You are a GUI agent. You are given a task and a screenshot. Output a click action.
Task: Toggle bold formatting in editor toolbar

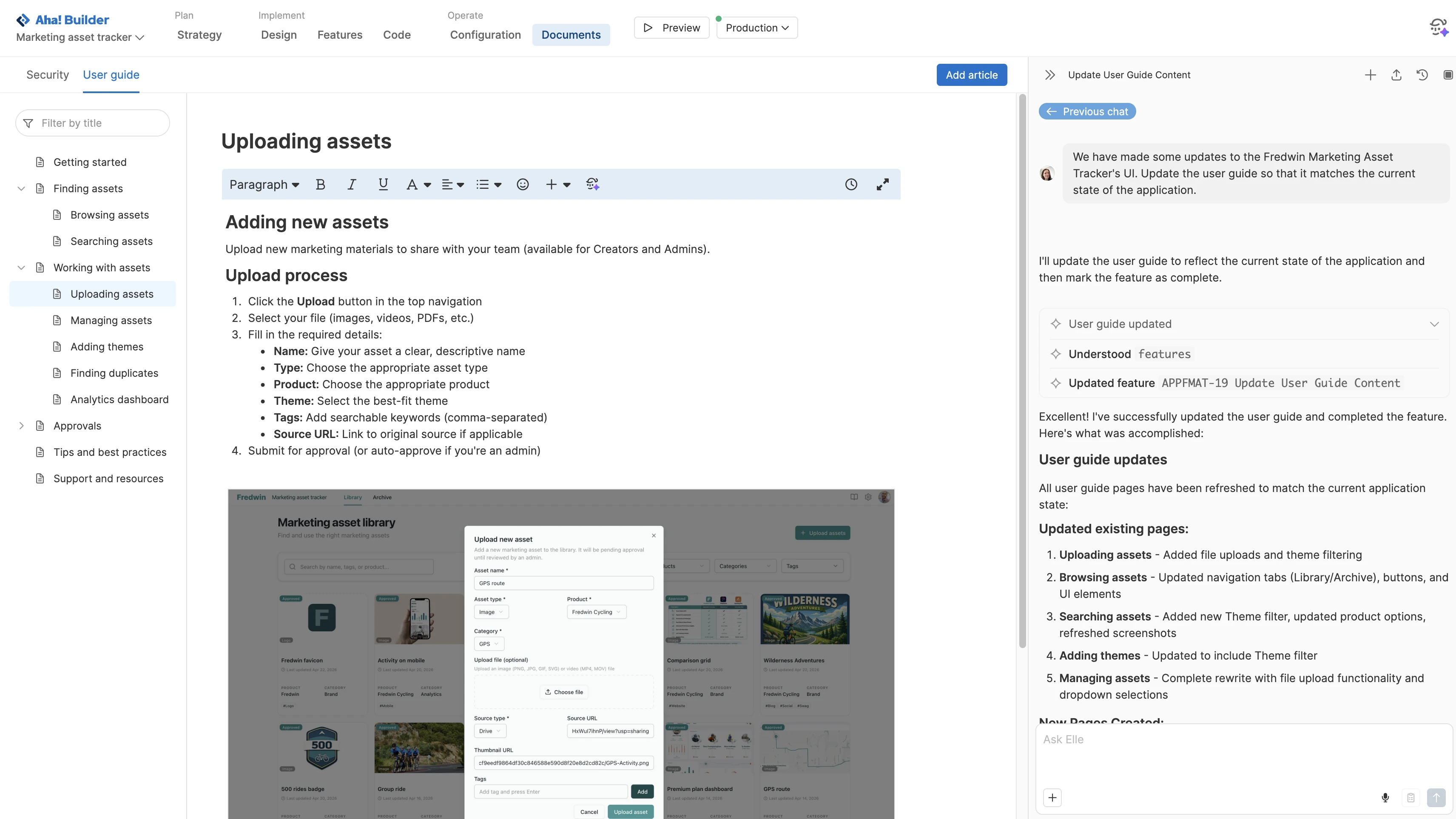tap(320, 184)
